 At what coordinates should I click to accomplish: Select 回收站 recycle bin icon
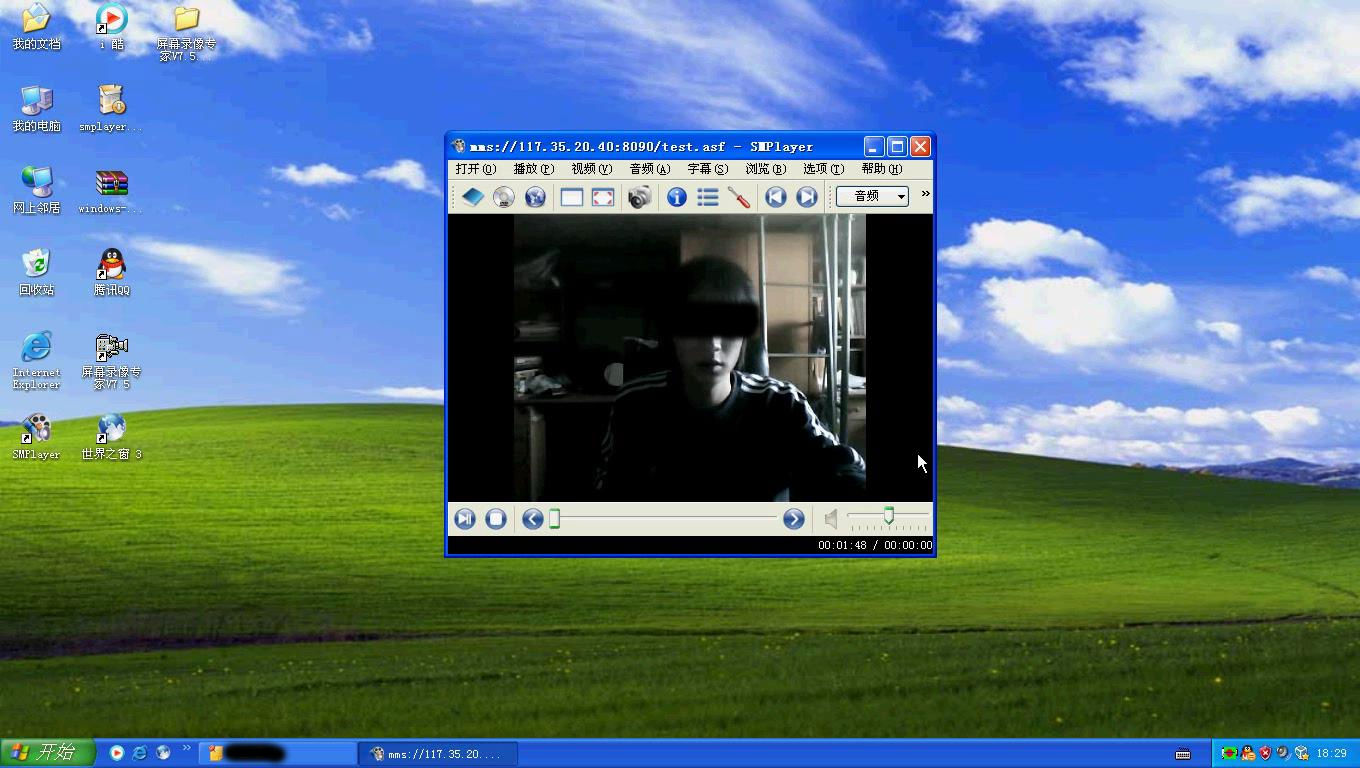click(x=36, y=273)
